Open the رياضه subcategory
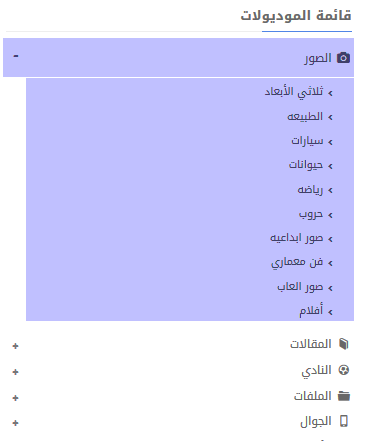The width and height of the screenshot is (371, 441). [310, 190]
